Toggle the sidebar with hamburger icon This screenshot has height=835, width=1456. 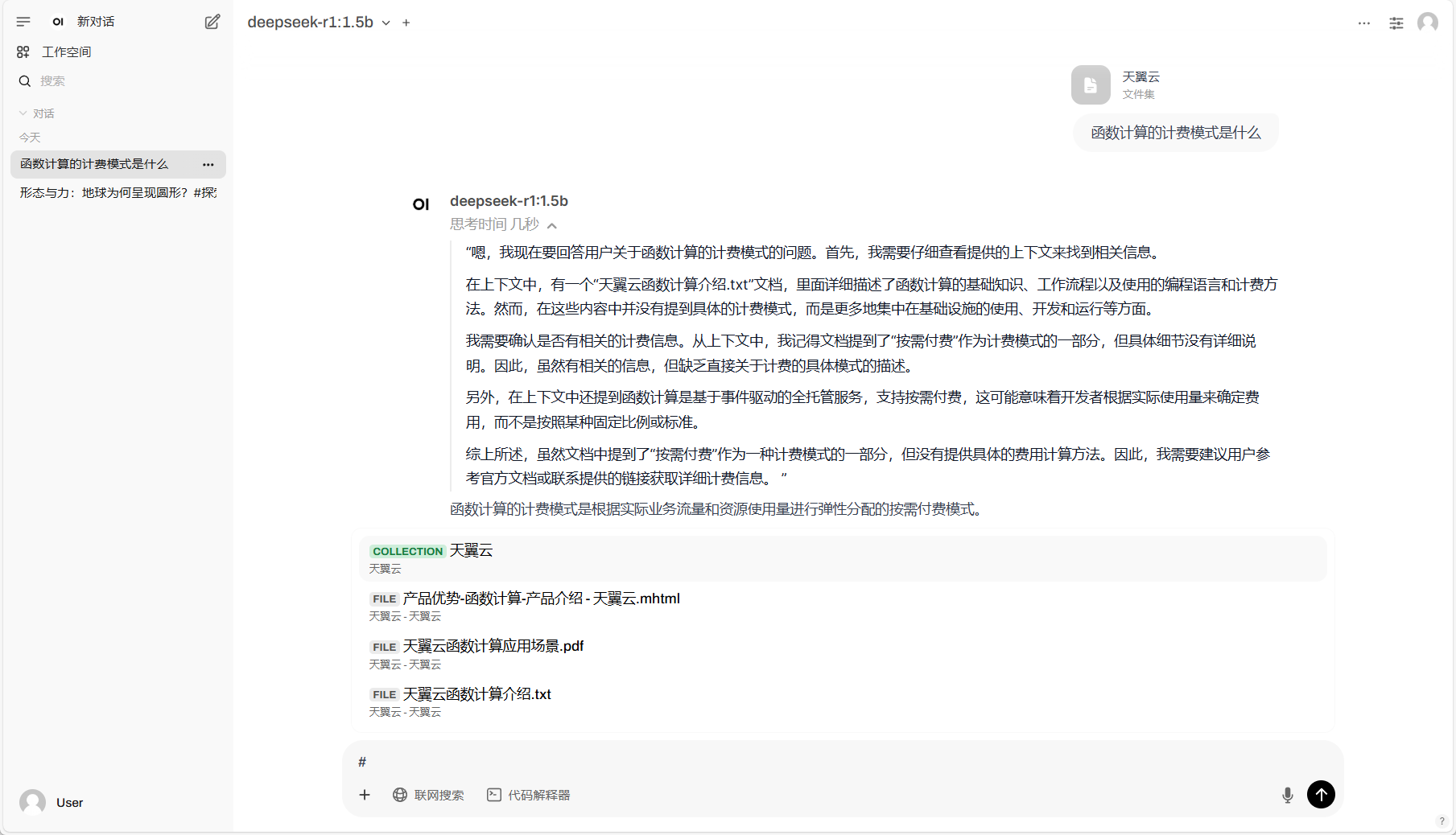(x=23, y=22)
